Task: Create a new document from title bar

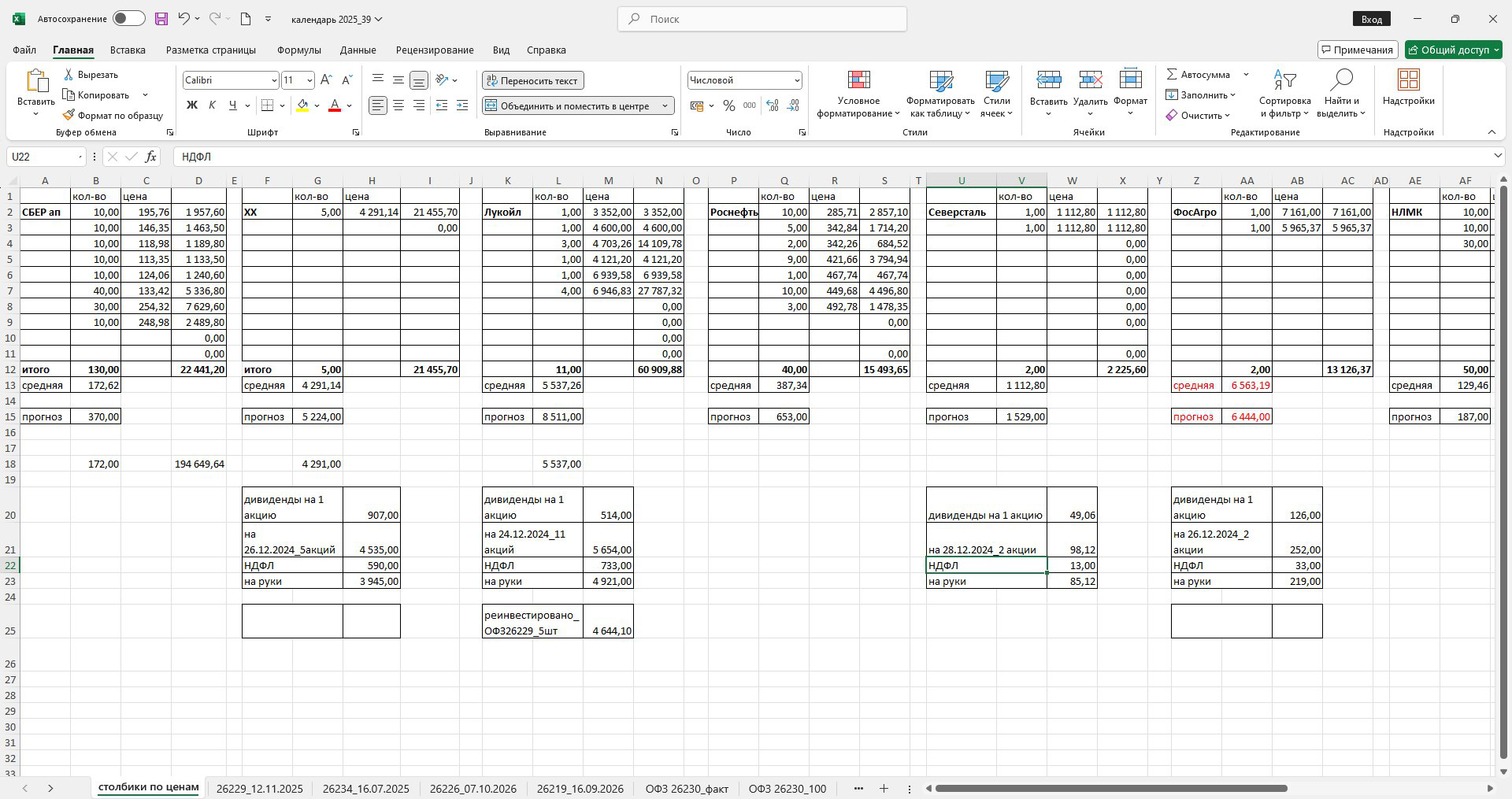Action: [x=246, y=19]
